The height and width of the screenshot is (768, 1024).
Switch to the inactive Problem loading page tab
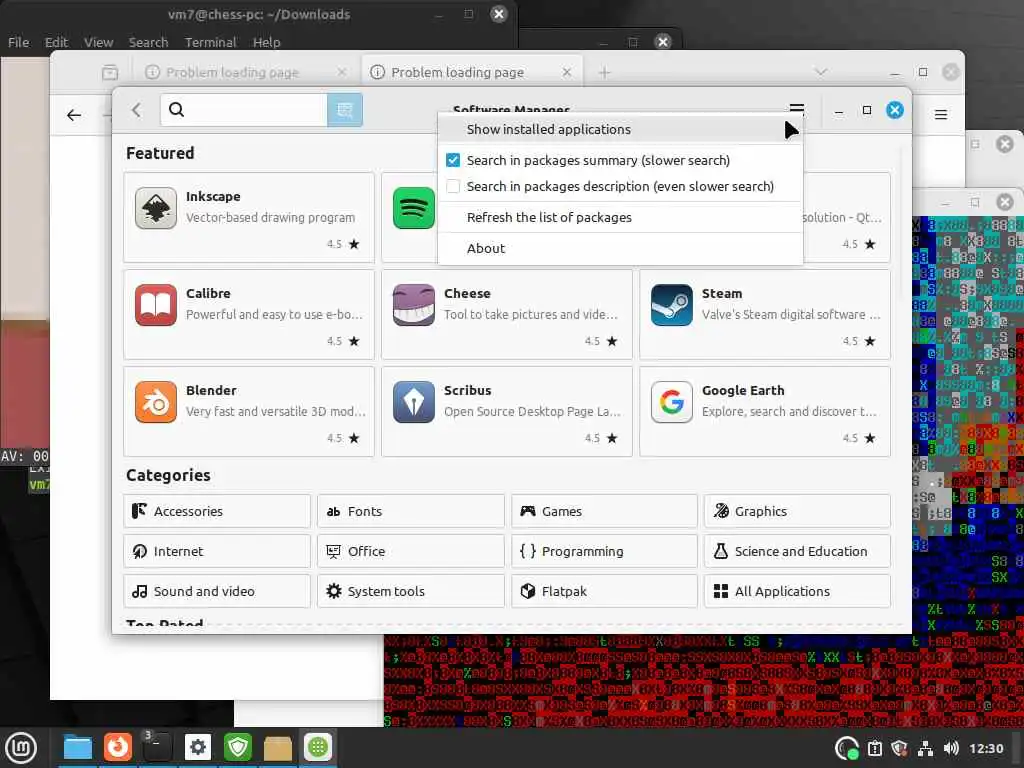click(x=244, y=72)
